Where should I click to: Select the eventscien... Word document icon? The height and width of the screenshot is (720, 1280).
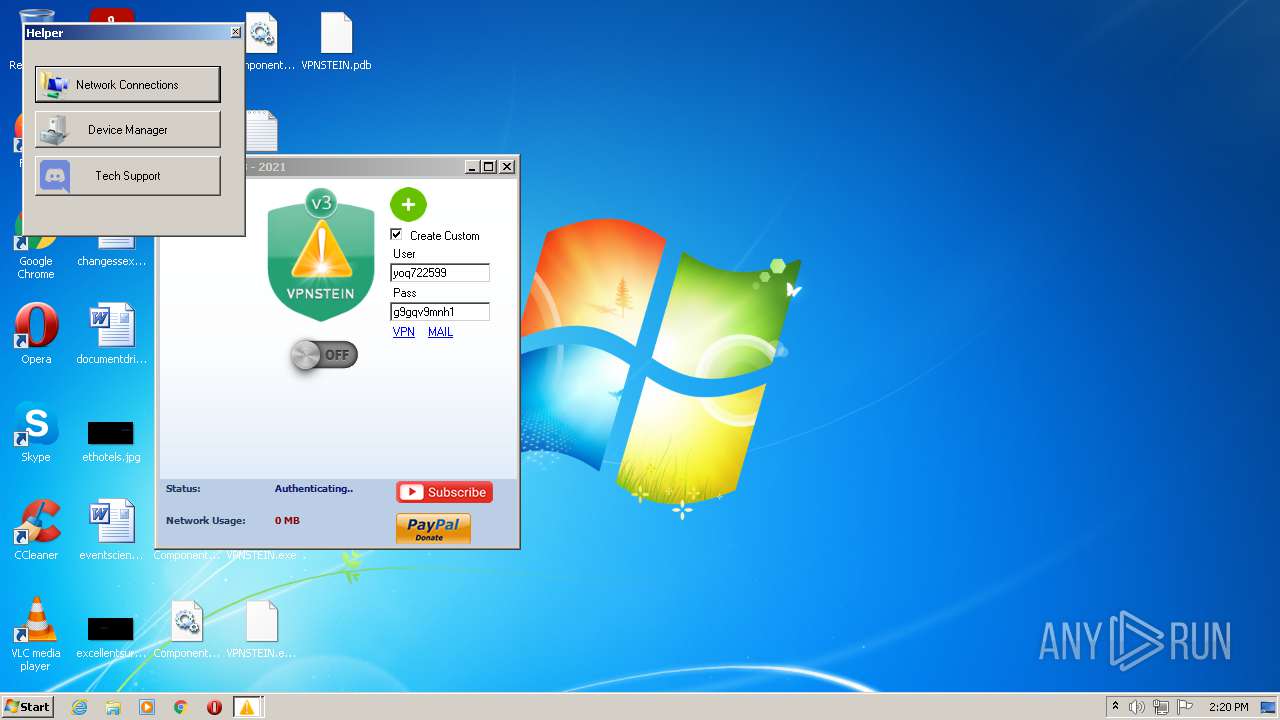coord(112,530)
